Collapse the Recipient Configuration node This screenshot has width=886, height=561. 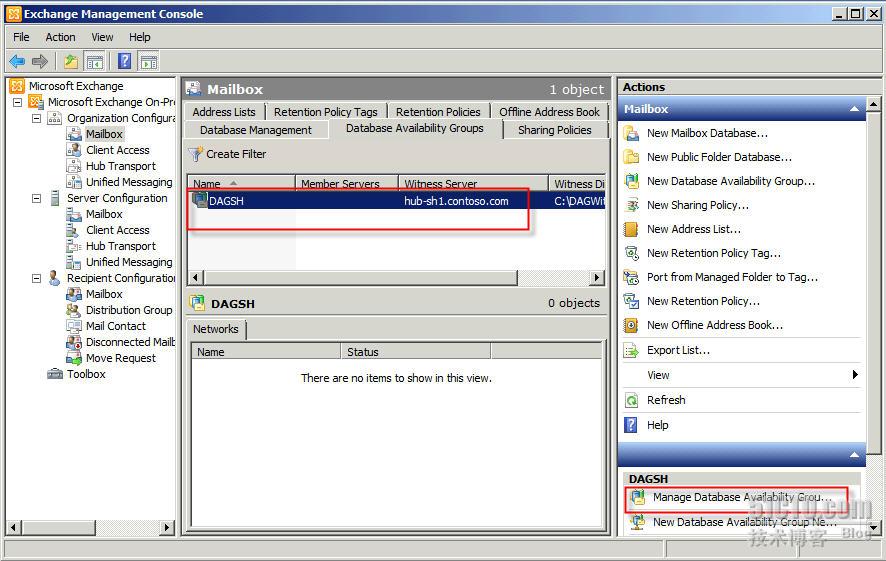36,278
